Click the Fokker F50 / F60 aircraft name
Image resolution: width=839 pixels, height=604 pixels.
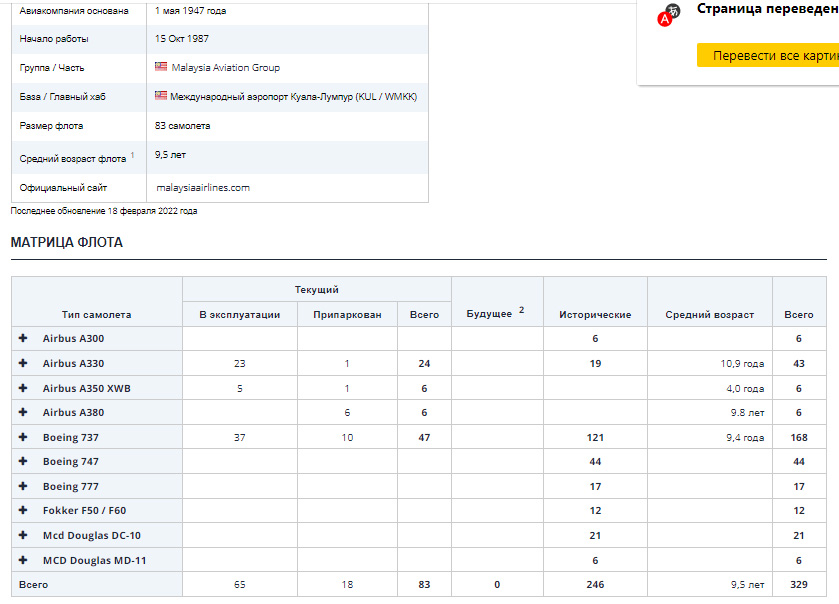coord(85,511)
